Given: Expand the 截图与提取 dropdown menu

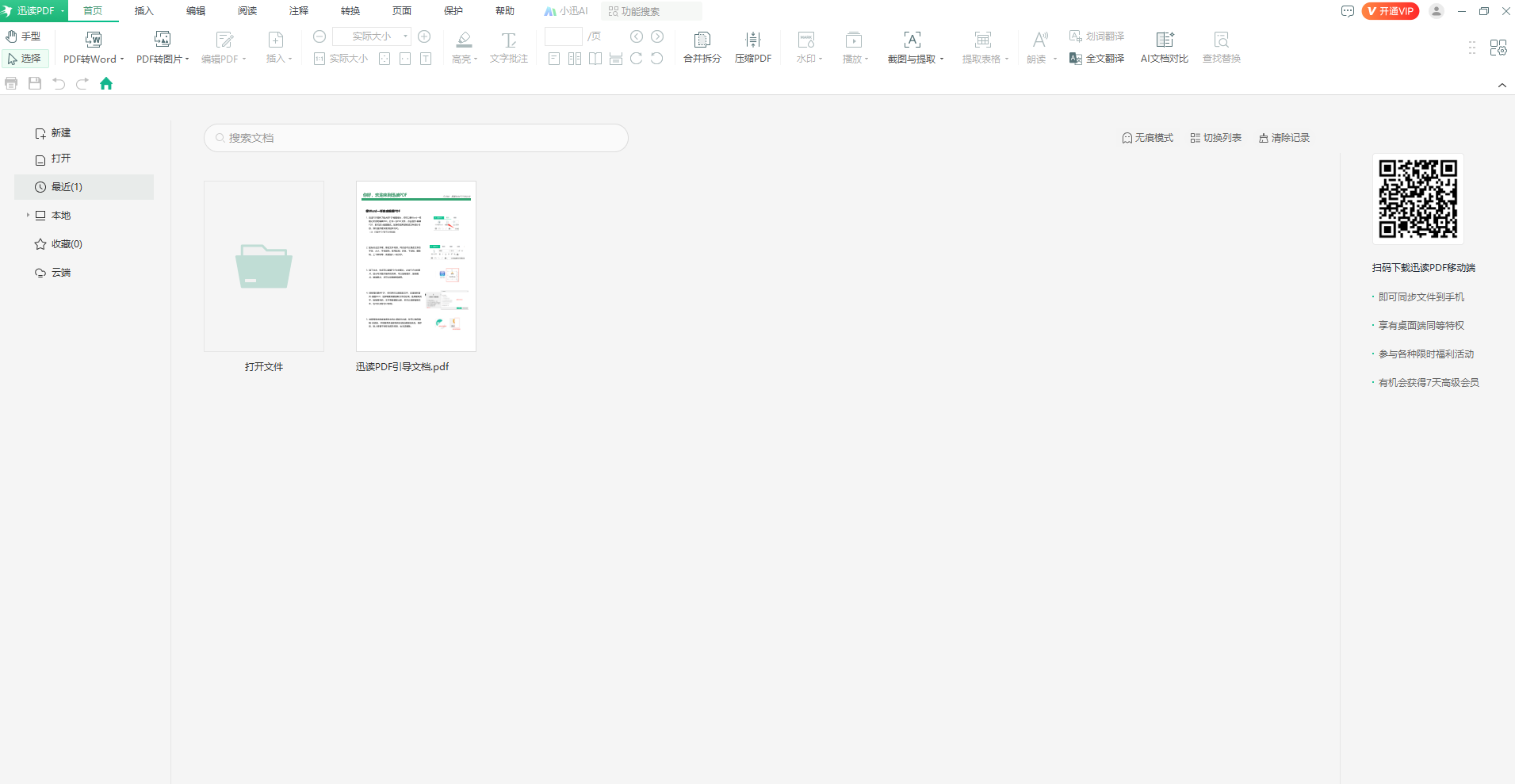Looking at the screenshot, I should [x=942, y=59].
